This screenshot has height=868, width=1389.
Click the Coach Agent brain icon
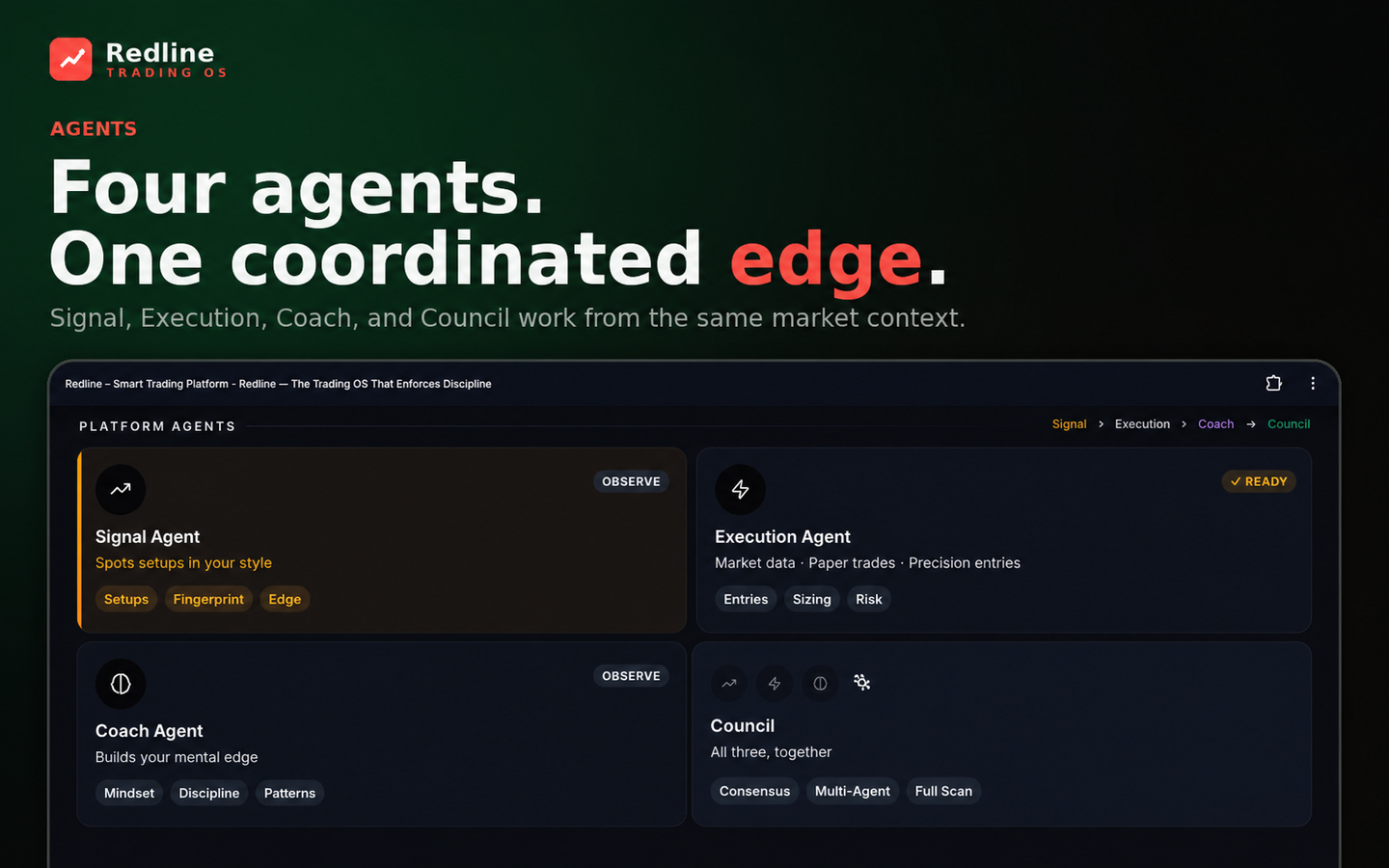121,684
